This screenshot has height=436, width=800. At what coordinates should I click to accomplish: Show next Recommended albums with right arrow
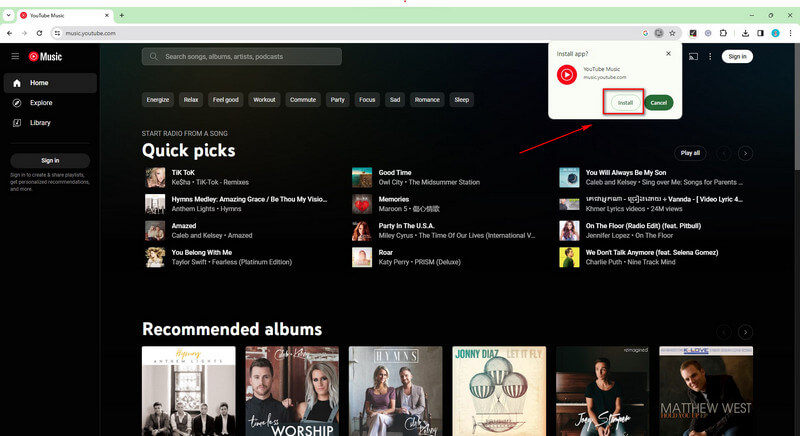(745, 332)
